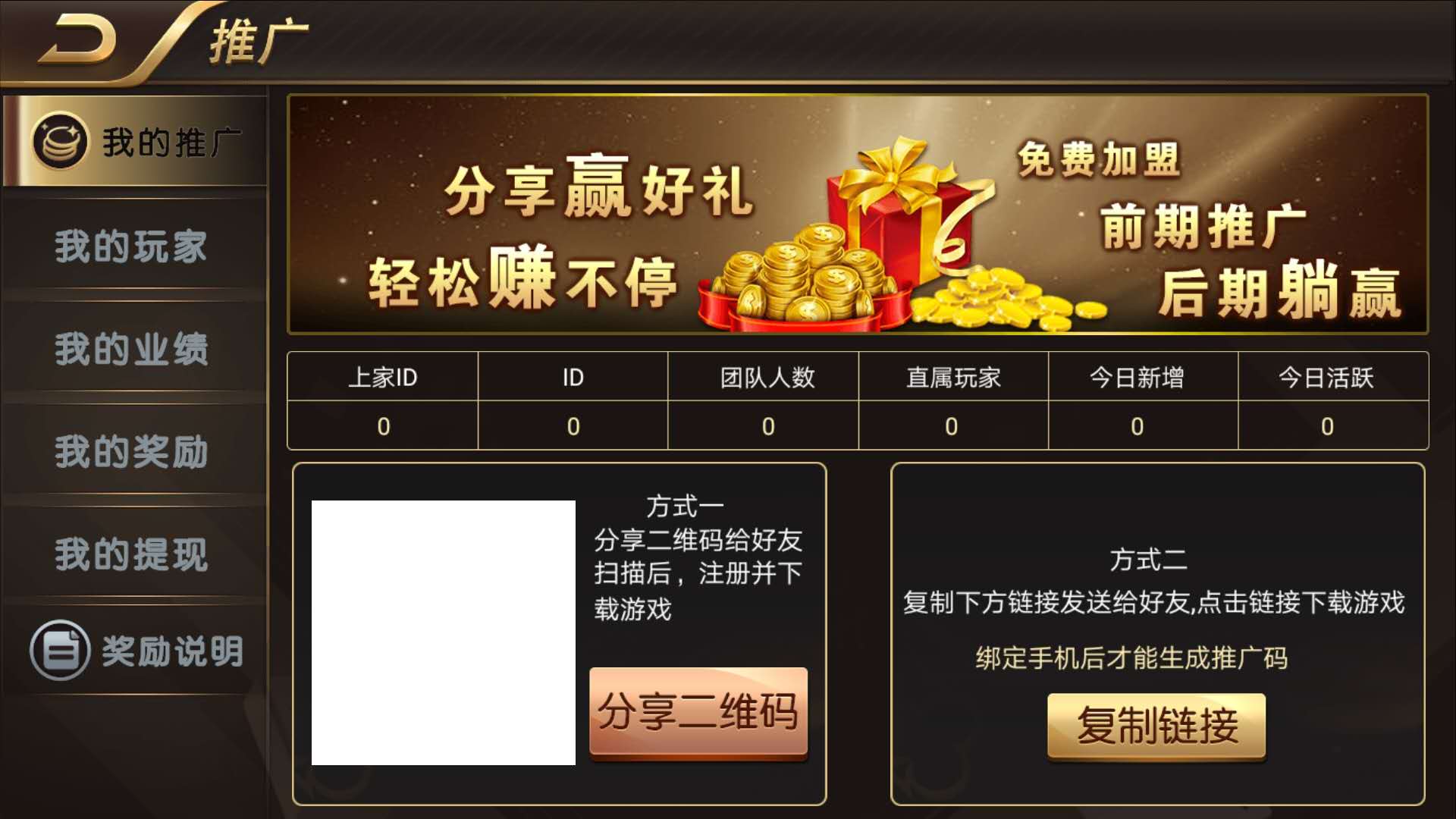This screenshot has width=1456, height=819.
Task: Switch to 我的玩家 in the sidebar
Action: click(130, 246)
